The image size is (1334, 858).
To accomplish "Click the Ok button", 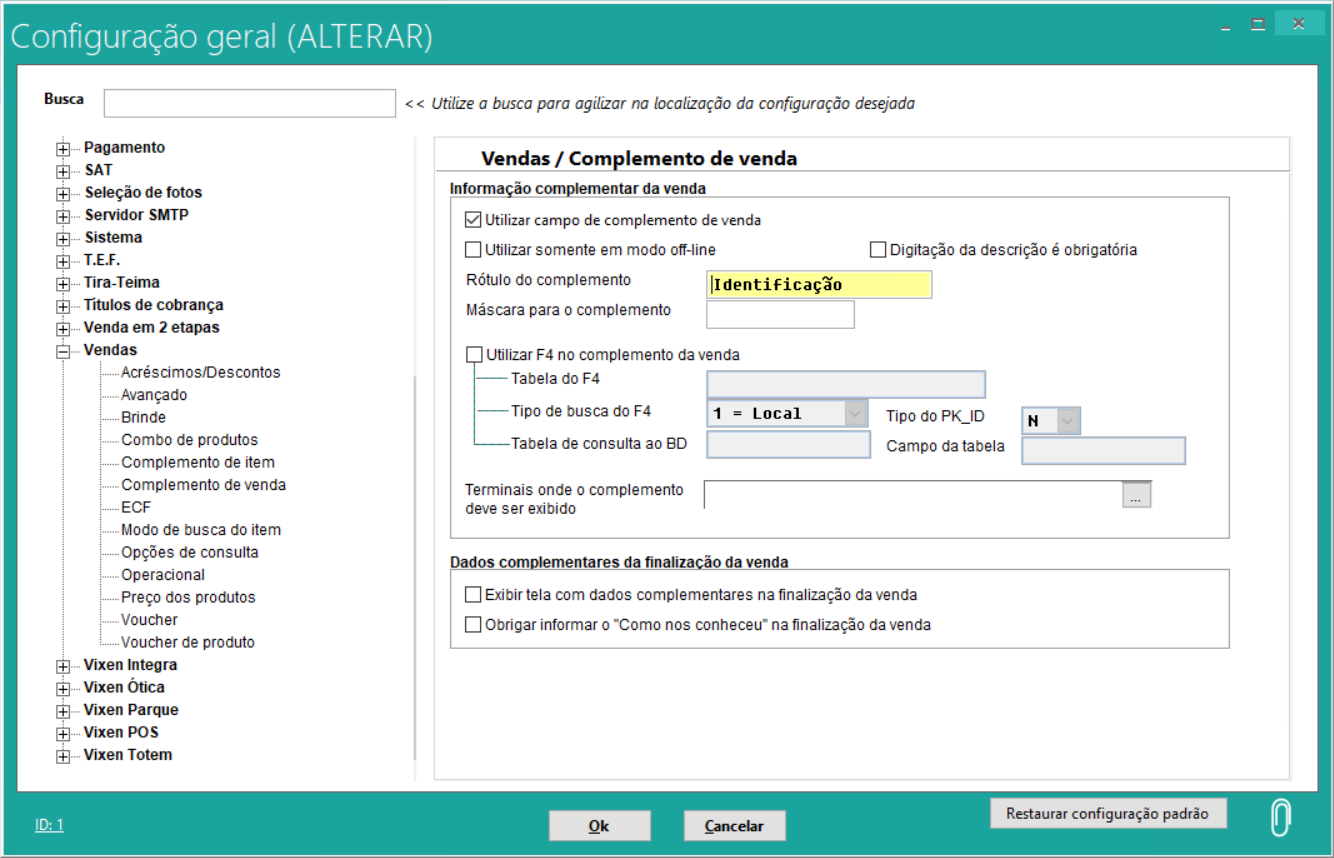I will pyautogui.click(x=599, y=826).
